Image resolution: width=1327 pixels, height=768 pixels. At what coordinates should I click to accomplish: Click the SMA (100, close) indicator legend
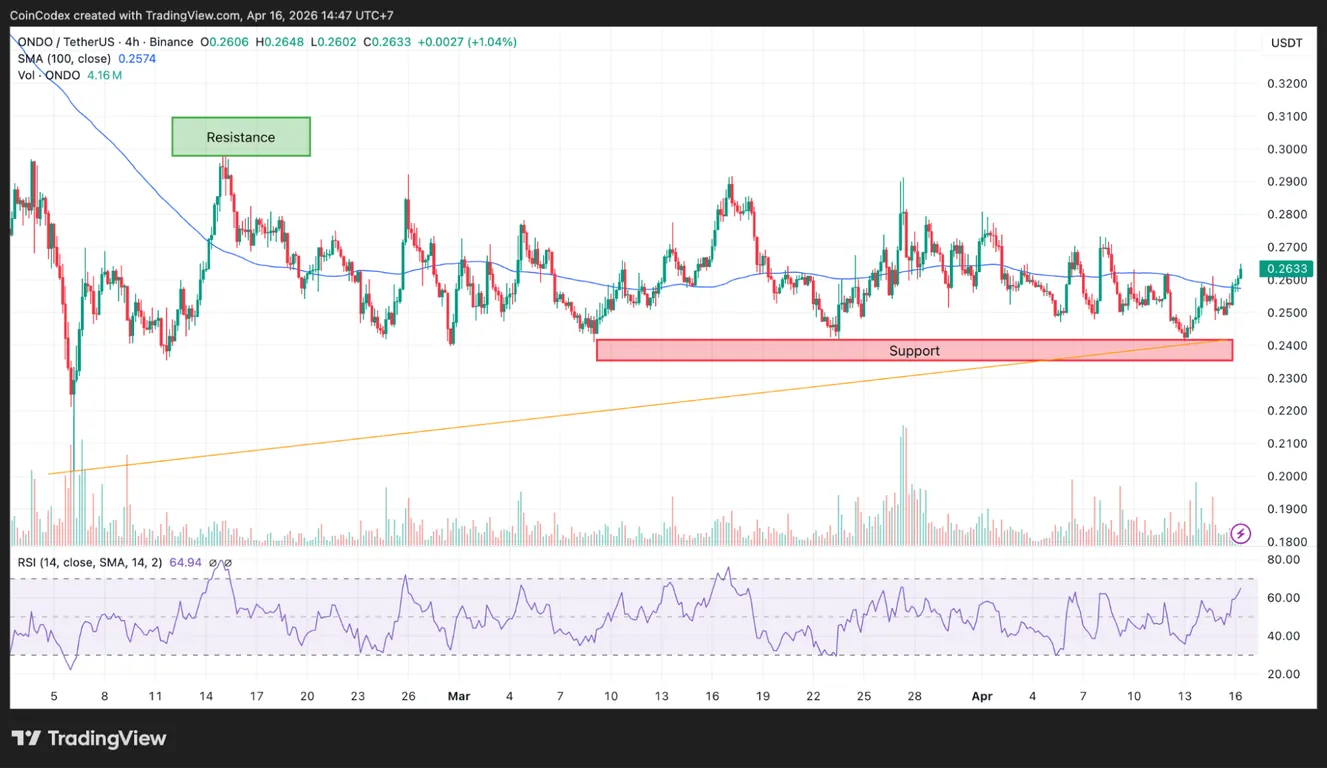pos(65,59)
